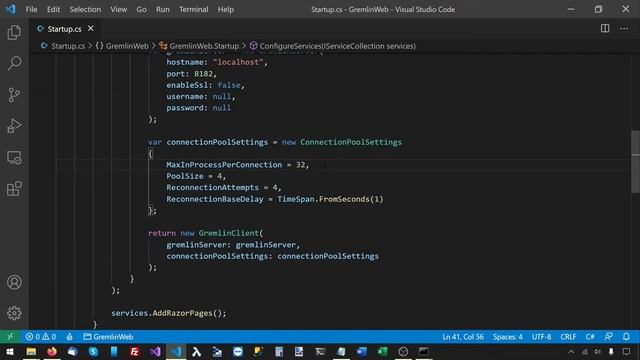Open the Windows Action Center
Viewport: 640px width, 360px height.
click(626, 351)
